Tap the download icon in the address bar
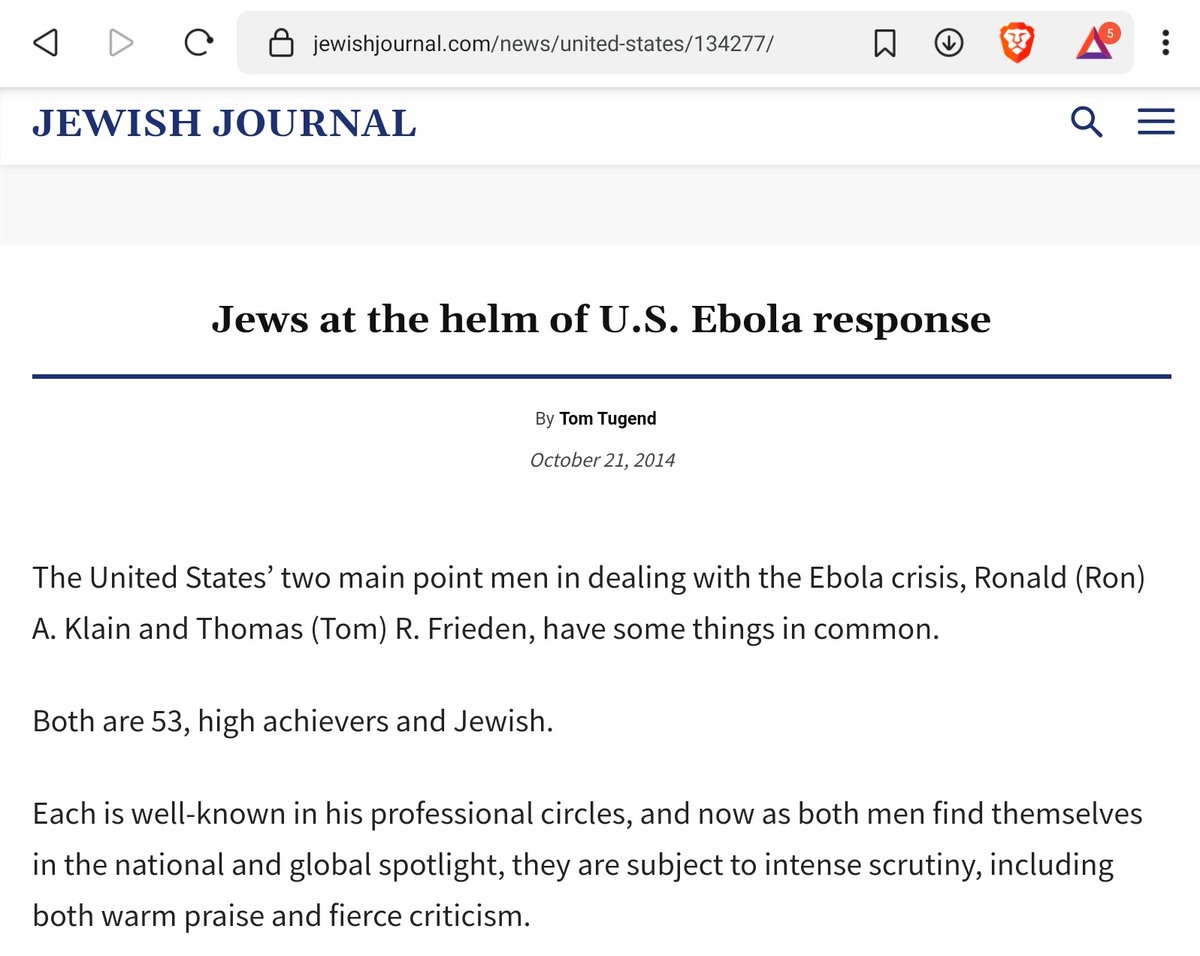Viewport: 1200px width, 956px height. tap(948, 42)
